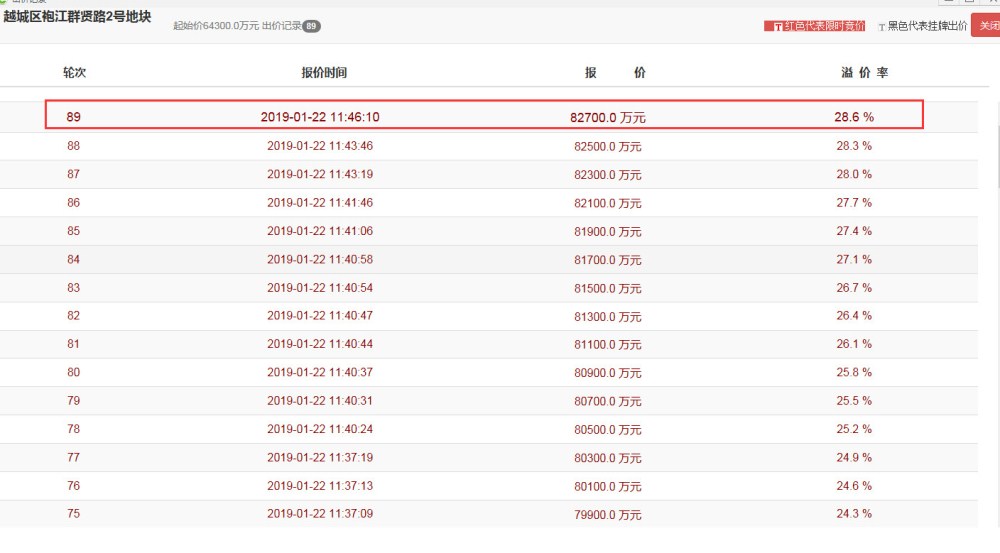Click the 轮次 column header
Screen dimensions: 1000x553
[74, 73]
